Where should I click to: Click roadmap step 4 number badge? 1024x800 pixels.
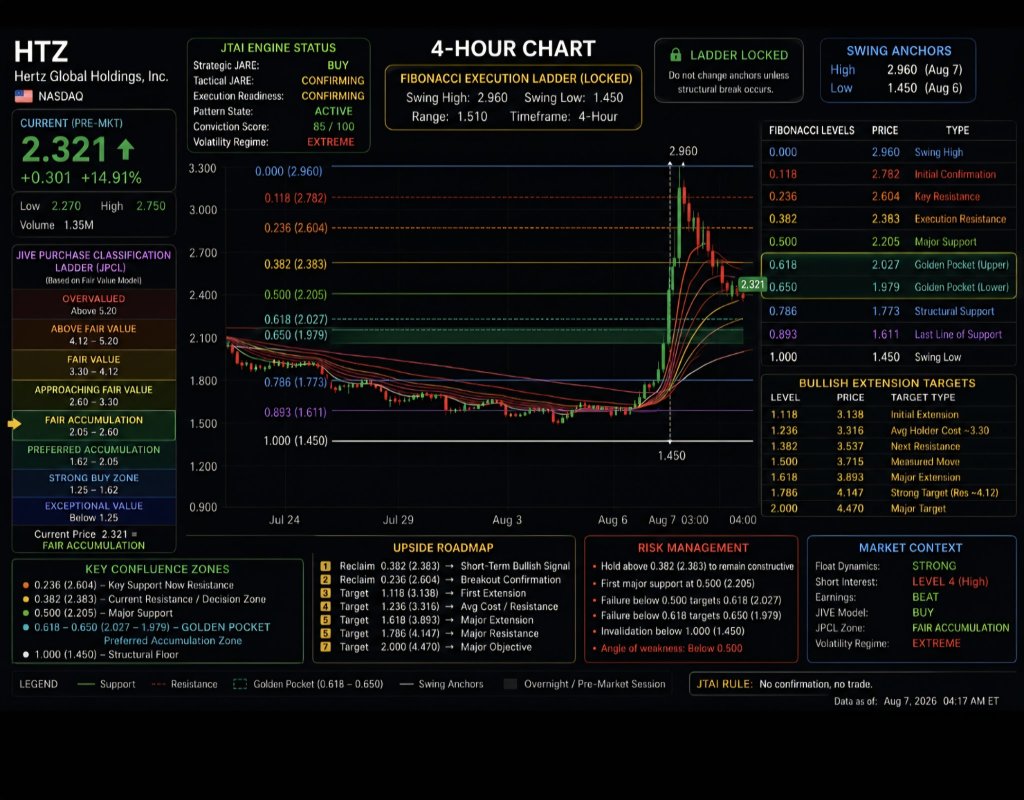pyautogui.click(x=326, y=607)
